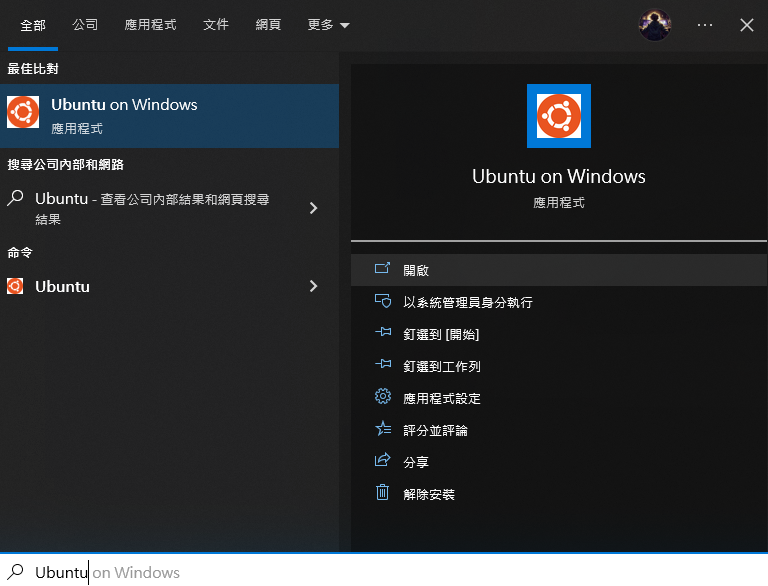Click the Ubuntu on Windows title in preview pane
The image size is (768, 586).
[559, 176]
